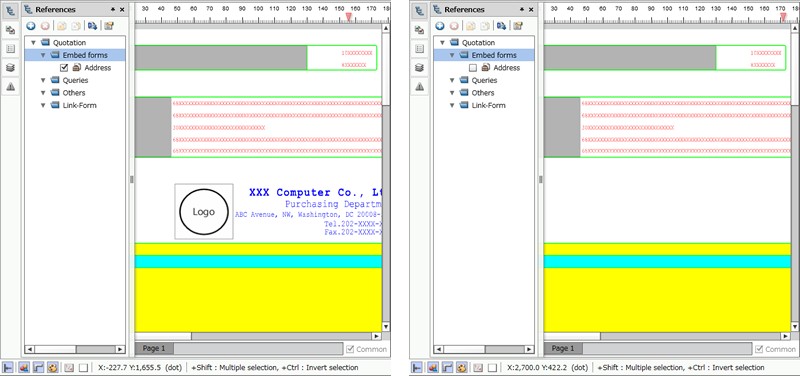Click the cyan band in the left canvas
The width and height of the screenshot is (800, 376).
pos(258,262)
